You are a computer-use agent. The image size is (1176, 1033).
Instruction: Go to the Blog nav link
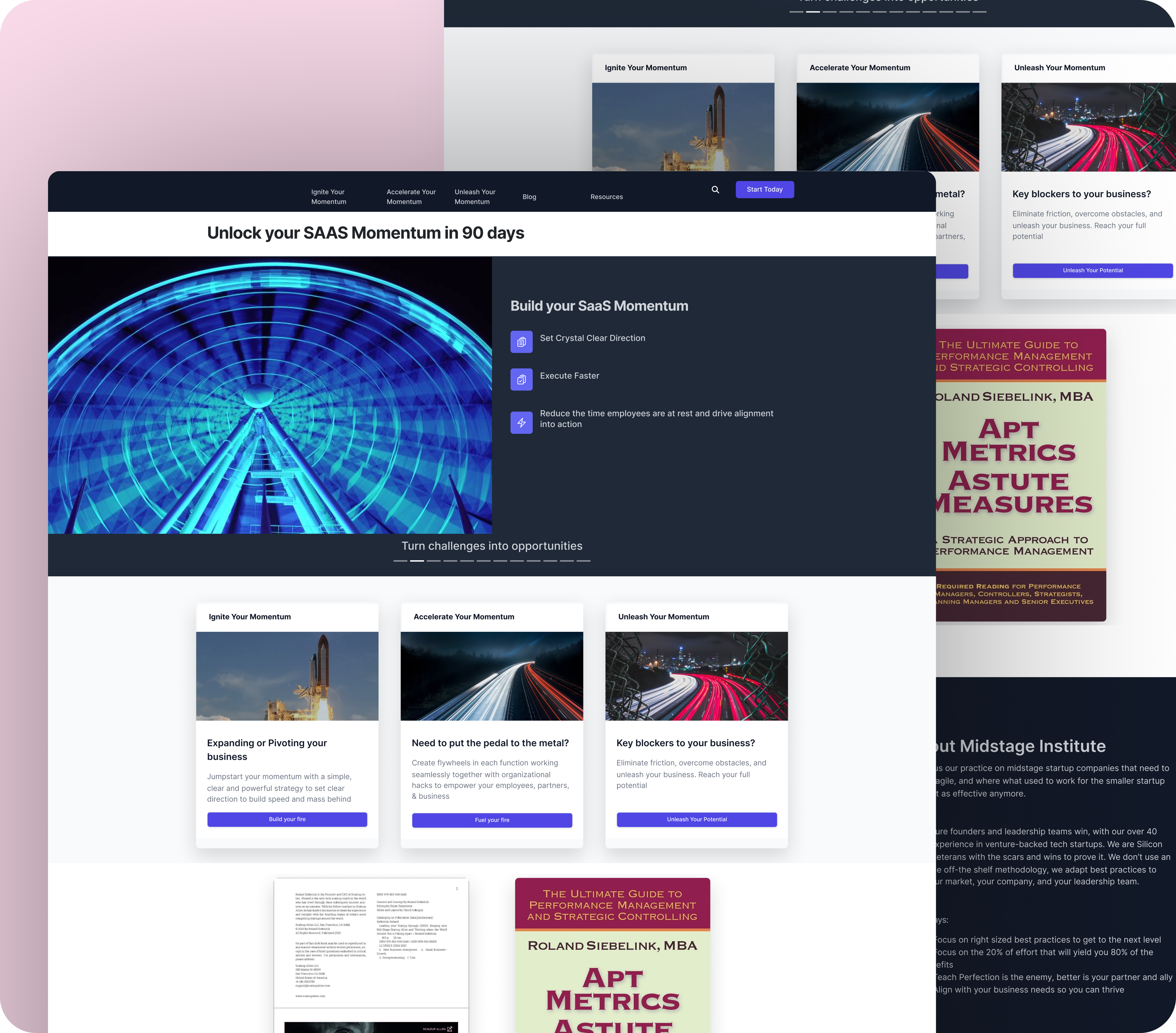tap(529, 197)
